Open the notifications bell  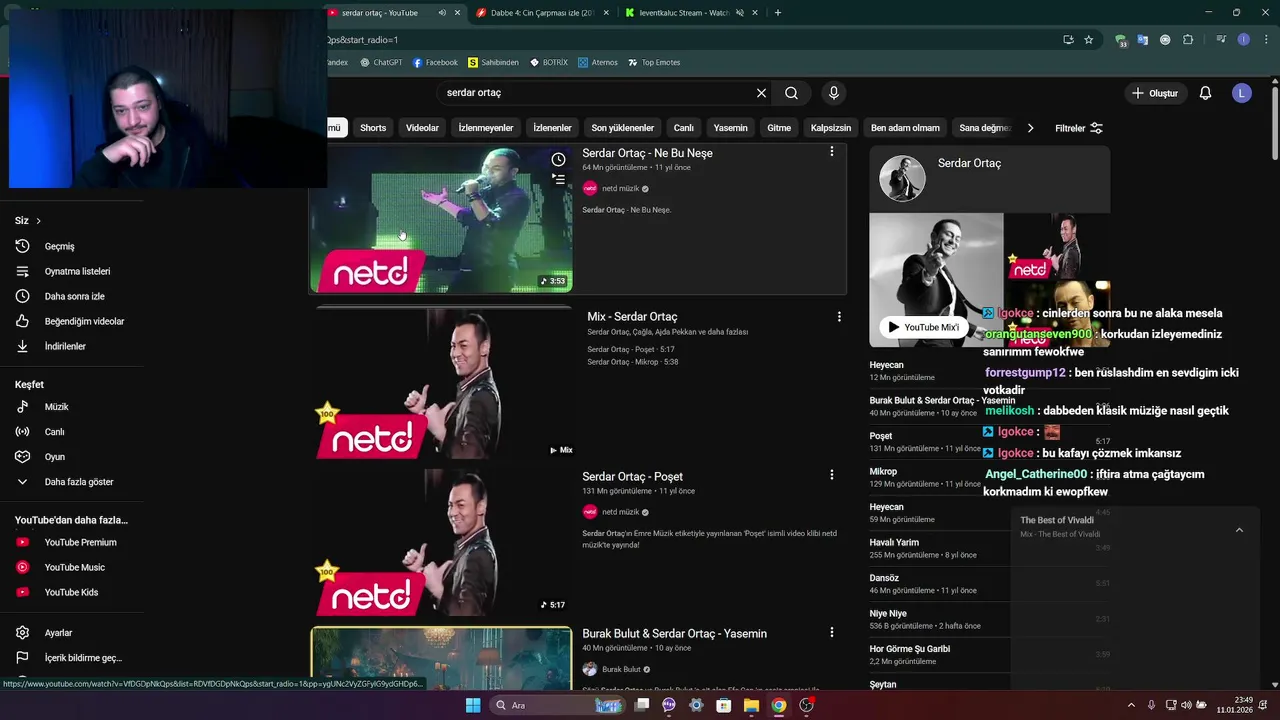pyautogui.click(x=1205, y=93)
